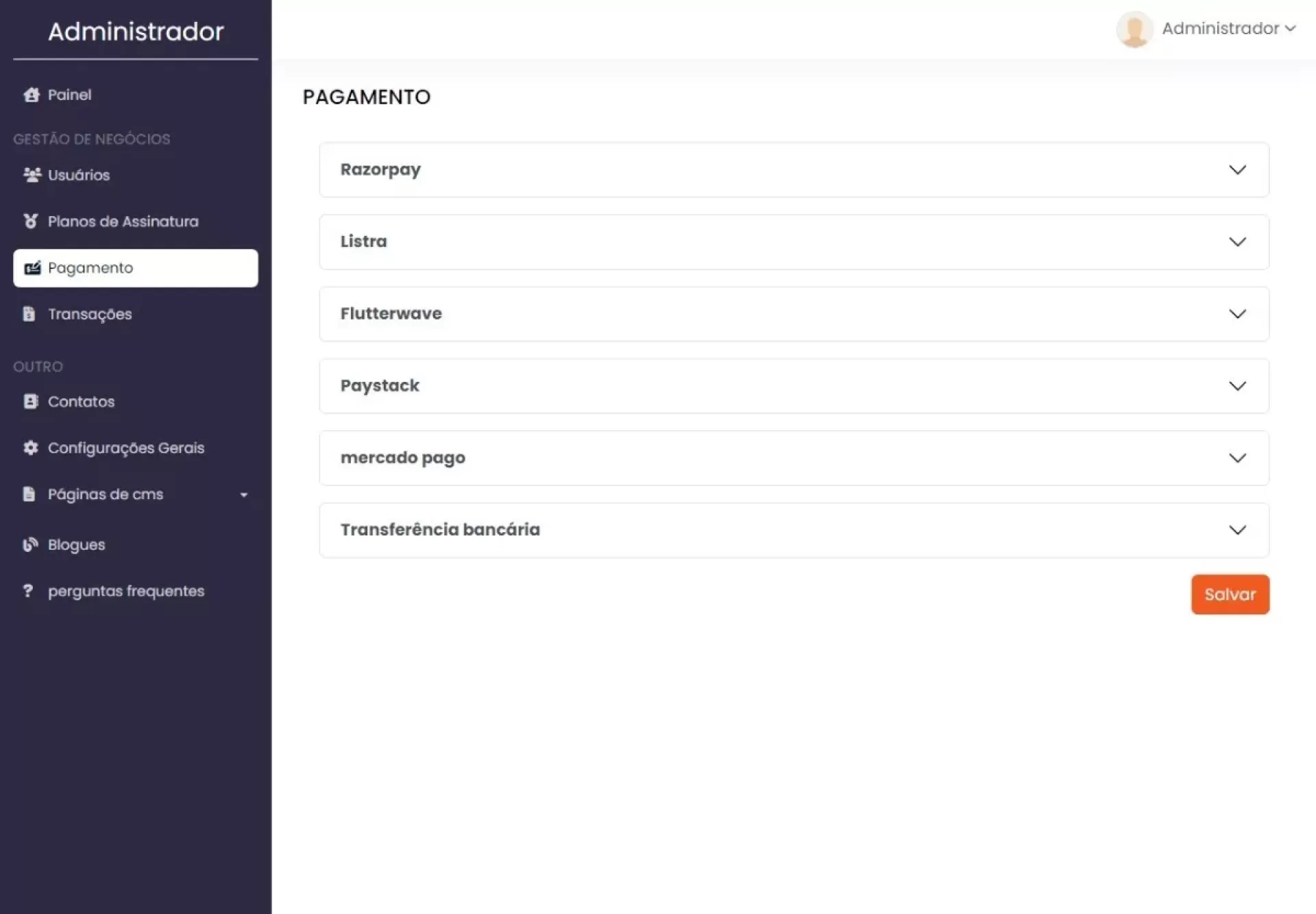Click the Painel home icon
The width and height of the screenshot is (1316, 914).
(31, 95)
